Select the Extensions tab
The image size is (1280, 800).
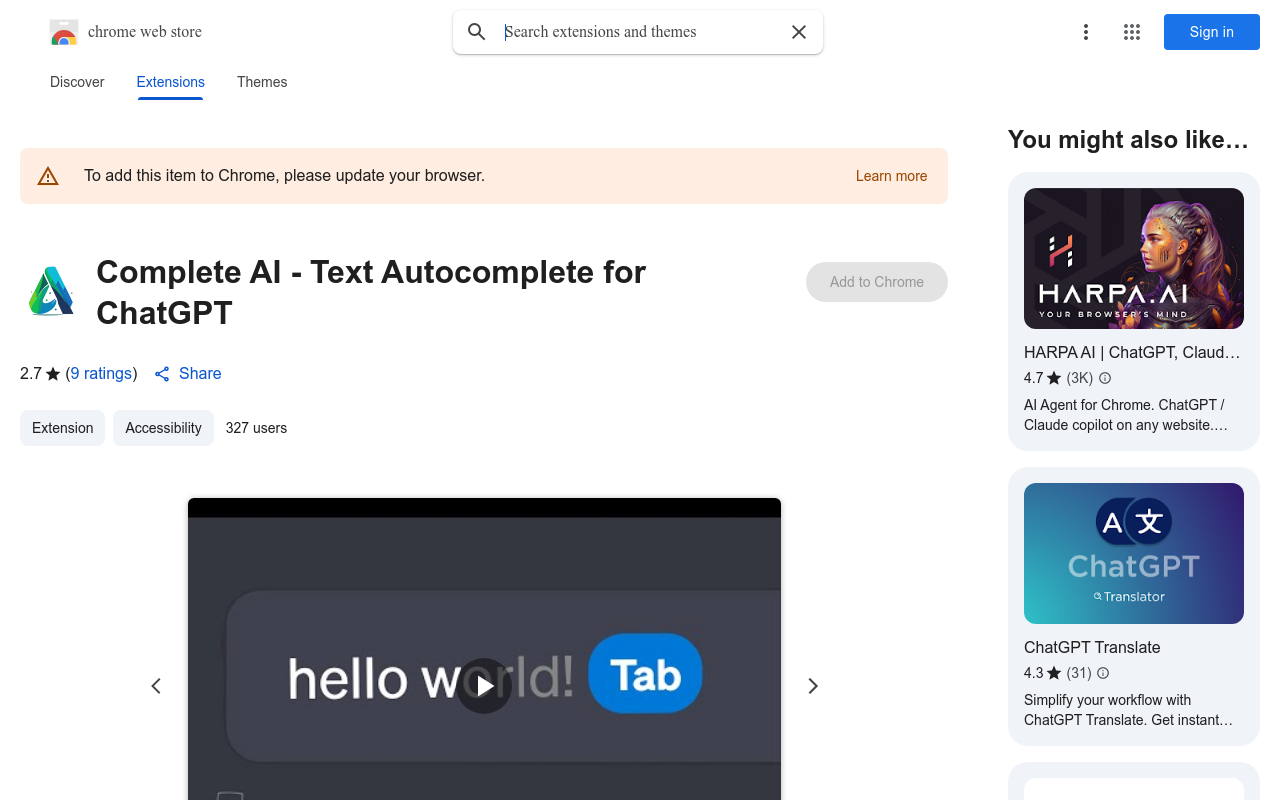[x=170, y=82]
